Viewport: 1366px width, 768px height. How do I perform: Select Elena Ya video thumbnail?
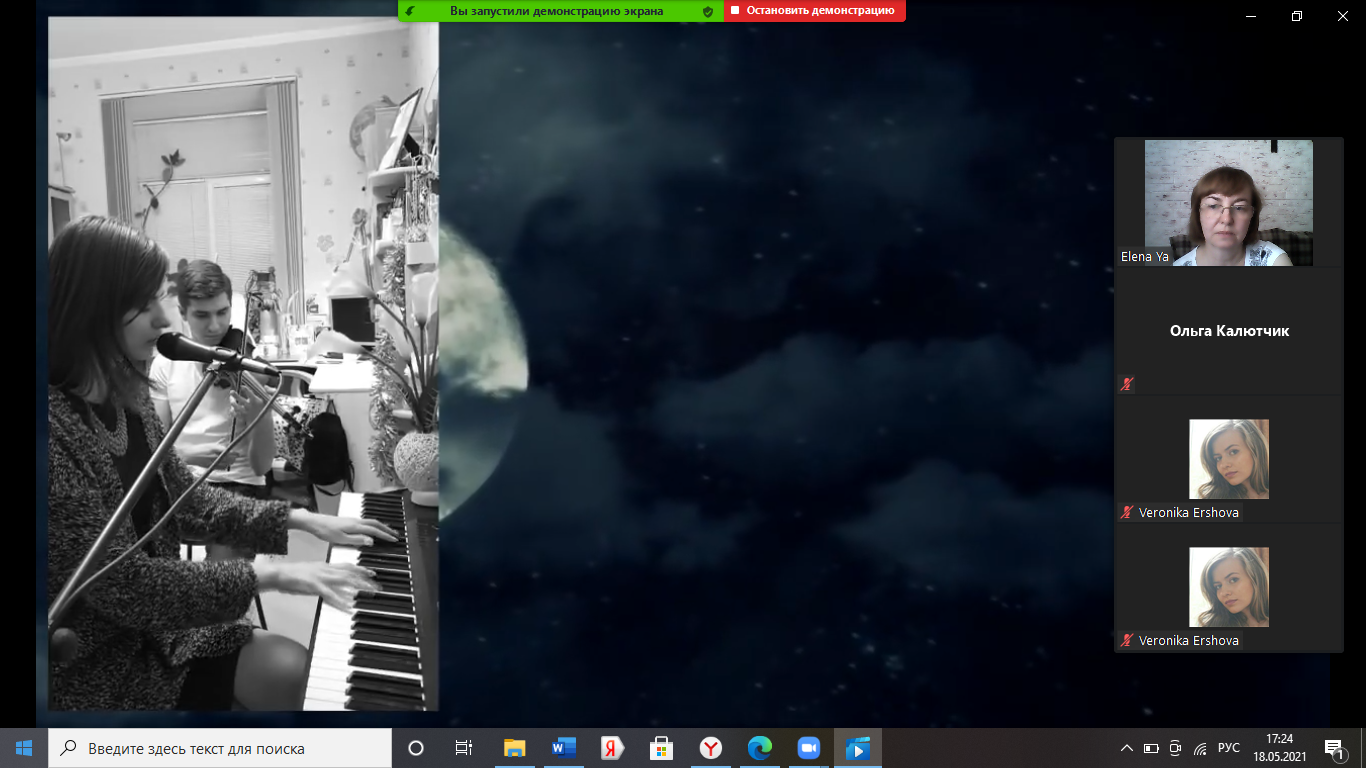click(1229, 203)
